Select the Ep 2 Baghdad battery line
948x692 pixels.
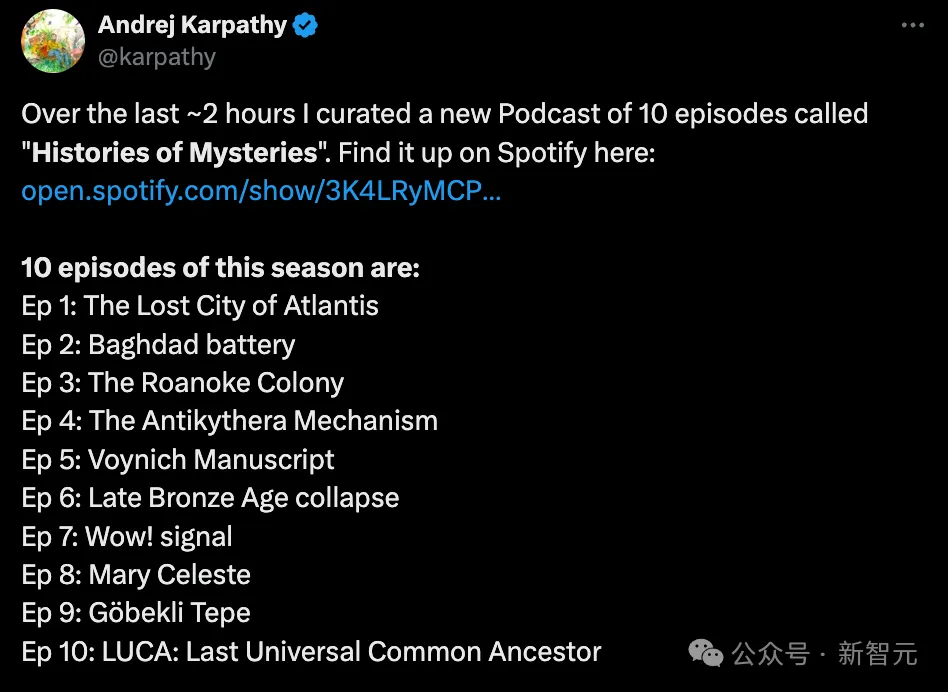point(158,344)
